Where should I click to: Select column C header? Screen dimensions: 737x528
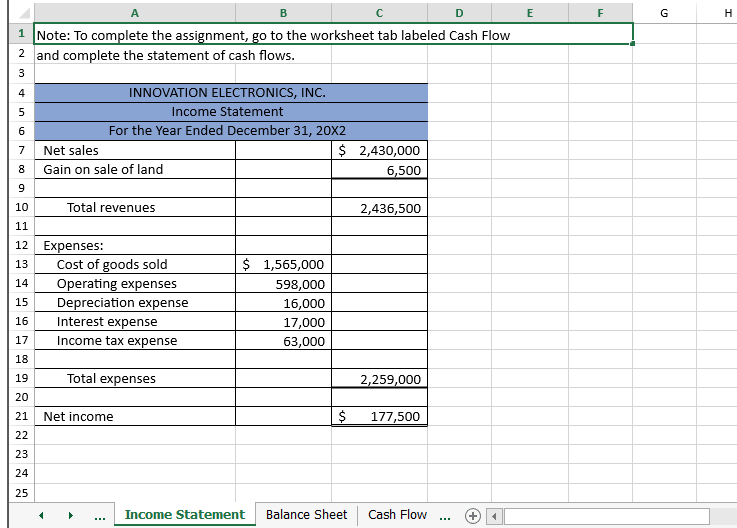[379, 13]
